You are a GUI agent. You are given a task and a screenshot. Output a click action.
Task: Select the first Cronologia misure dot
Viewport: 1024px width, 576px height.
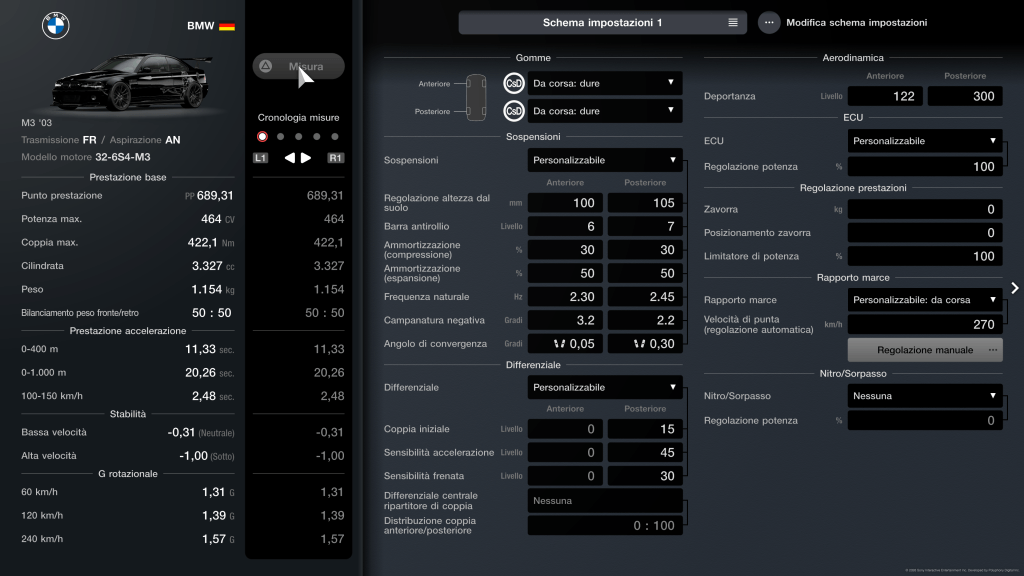coord(262,137)
